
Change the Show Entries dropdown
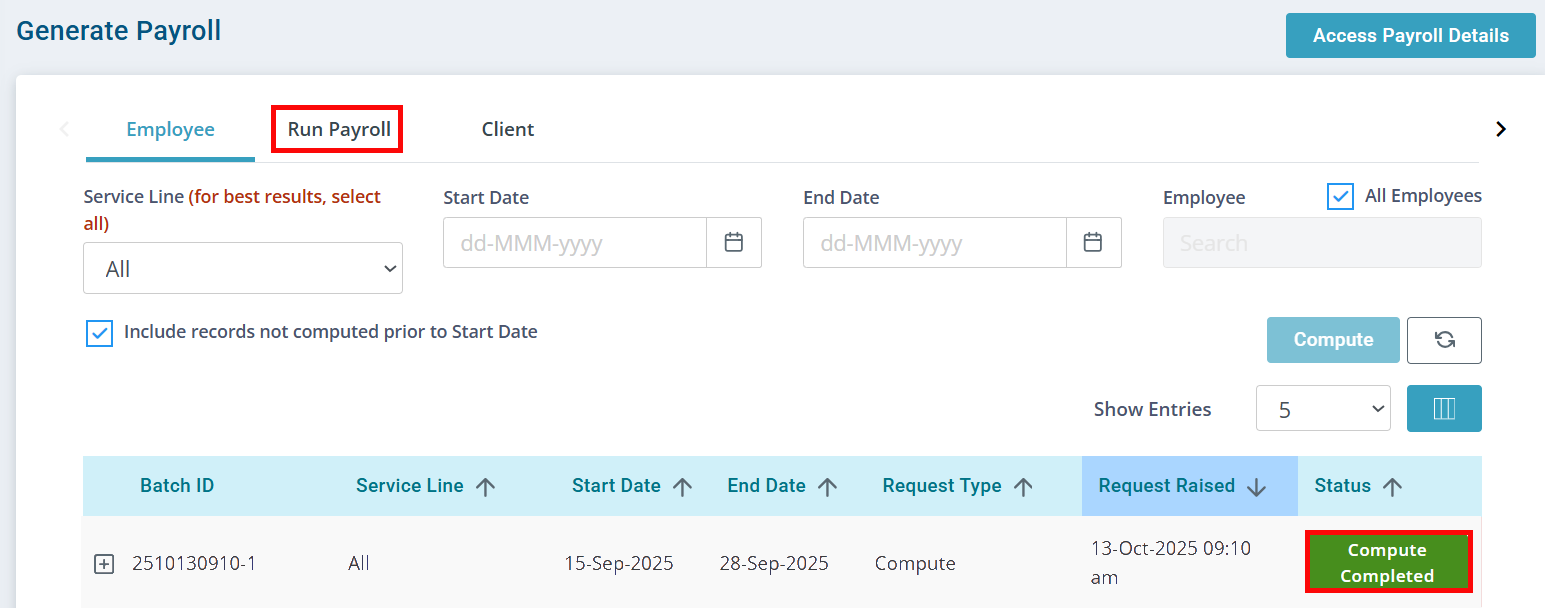coord(1322,409)
